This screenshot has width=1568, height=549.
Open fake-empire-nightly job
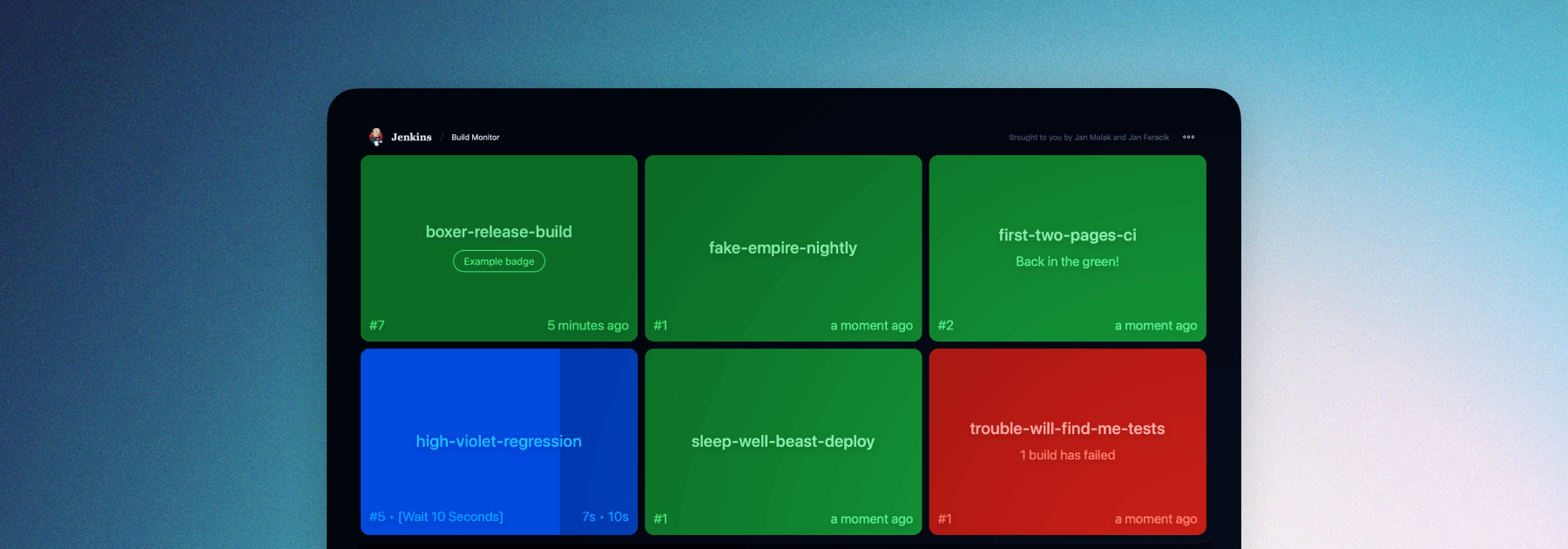pyautogui.click(x=783, y=247)
